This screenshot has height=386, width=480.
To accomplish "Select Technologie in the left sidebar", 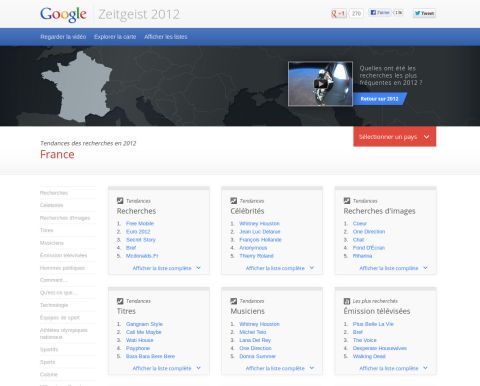I will click(x=54, y=305).
